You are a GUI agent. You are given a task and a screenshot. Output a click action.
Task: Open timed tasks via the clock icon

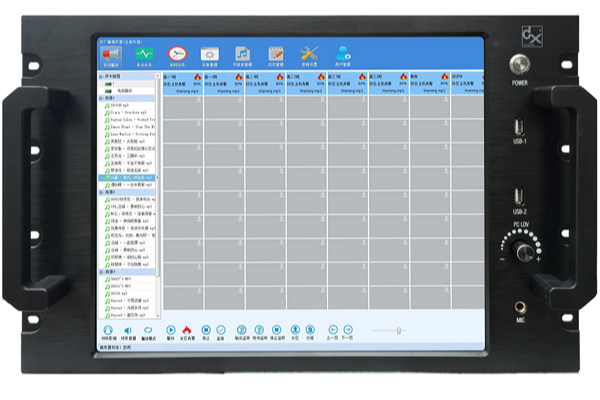point(177,52)
